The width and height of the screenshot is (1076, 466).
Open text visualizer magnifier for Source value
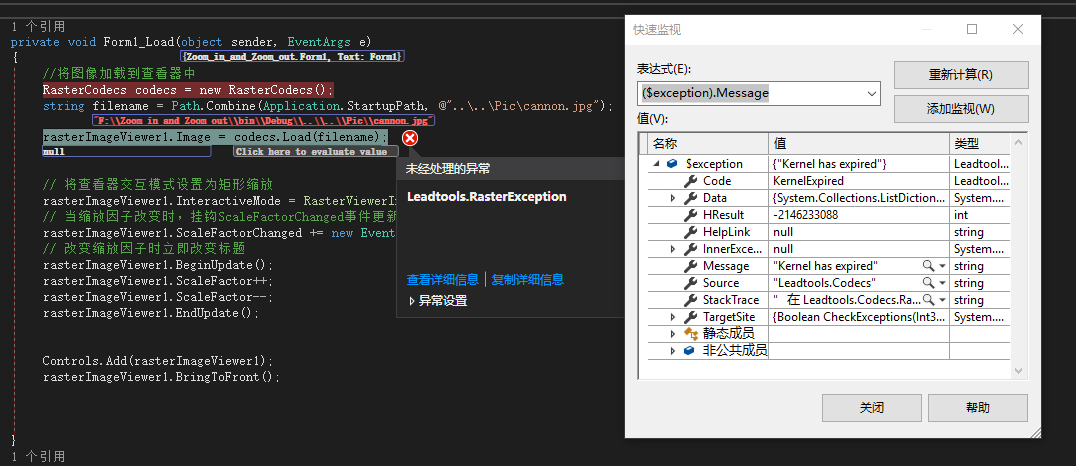928,283
